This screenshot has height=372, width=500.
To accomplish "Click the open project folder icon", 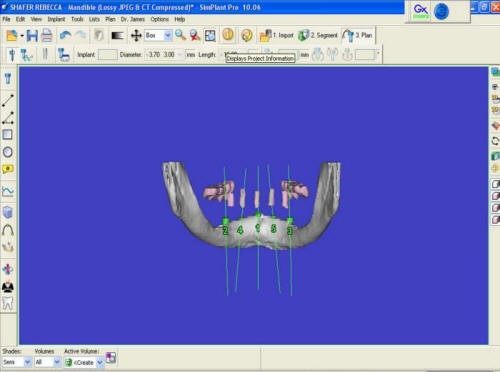I will coord(12,35).
